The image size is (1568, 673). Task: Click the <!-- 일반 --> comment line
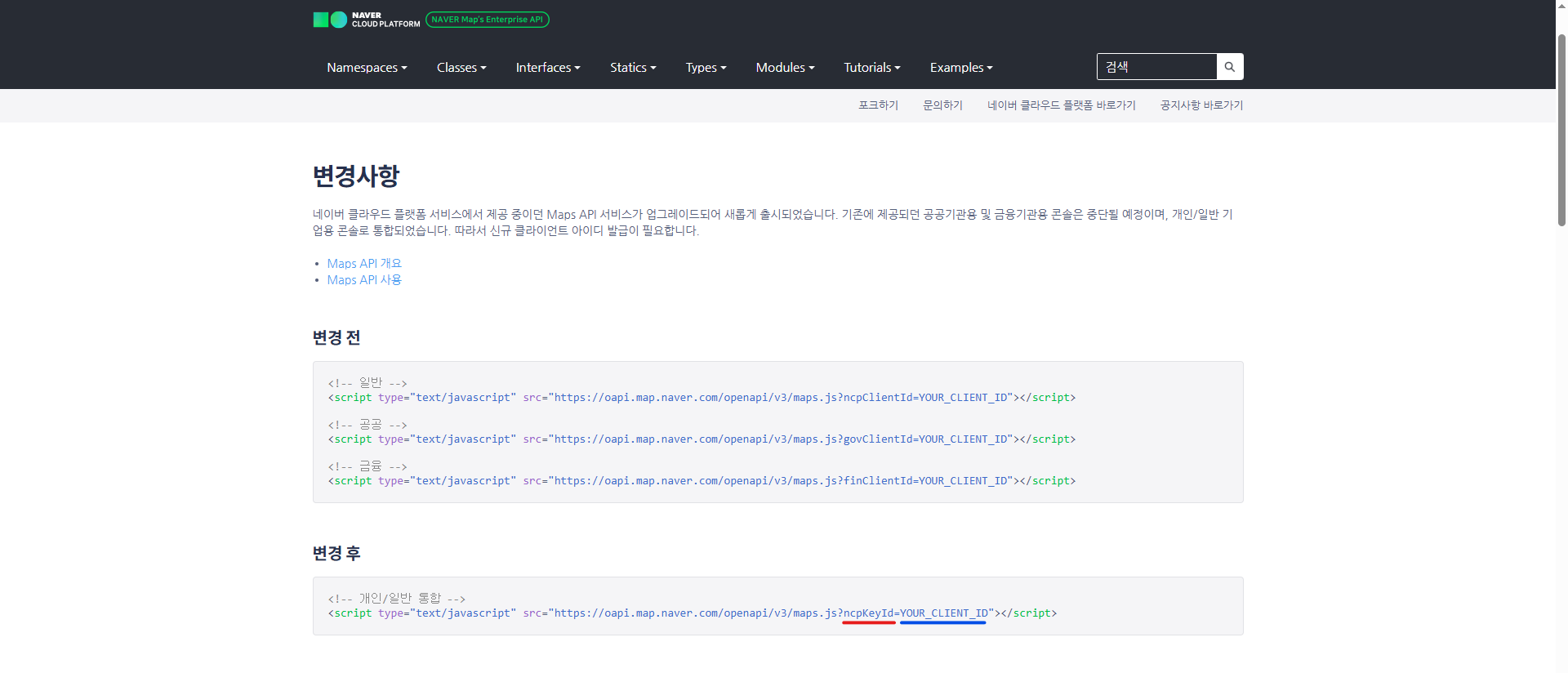pyautogui.click(x=367, y=383)
